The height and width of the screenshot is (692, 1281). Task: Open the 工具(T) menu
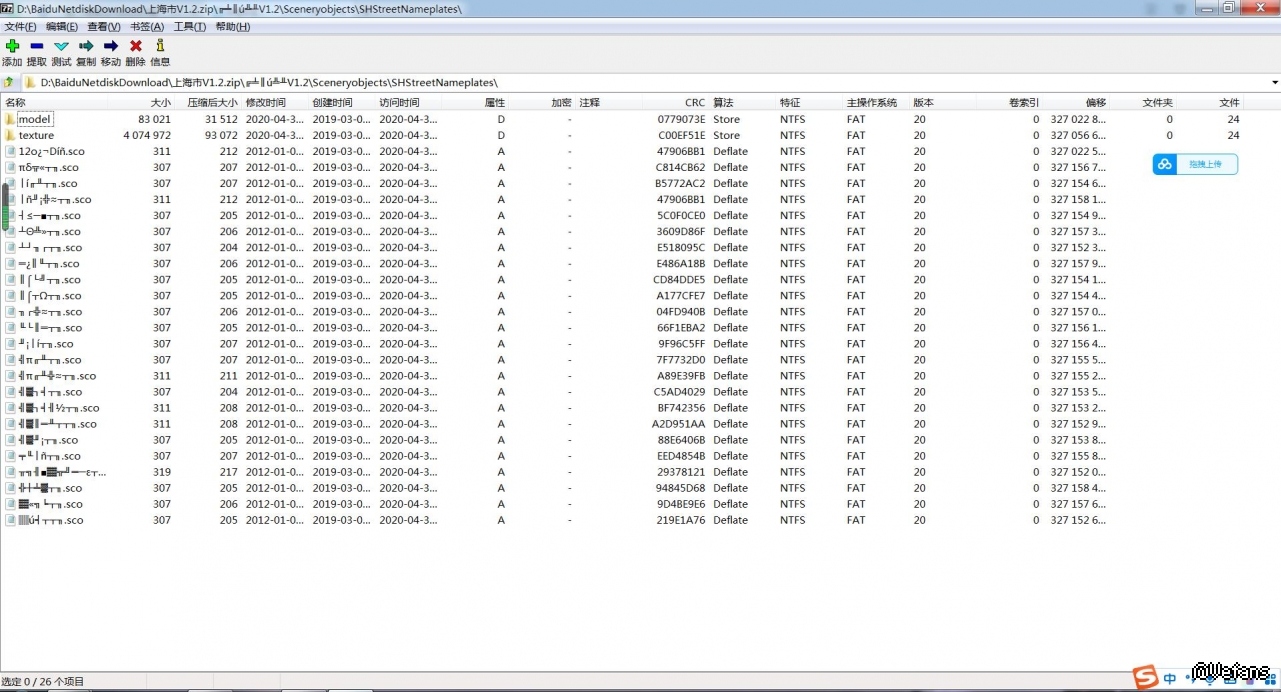(189, 27)
